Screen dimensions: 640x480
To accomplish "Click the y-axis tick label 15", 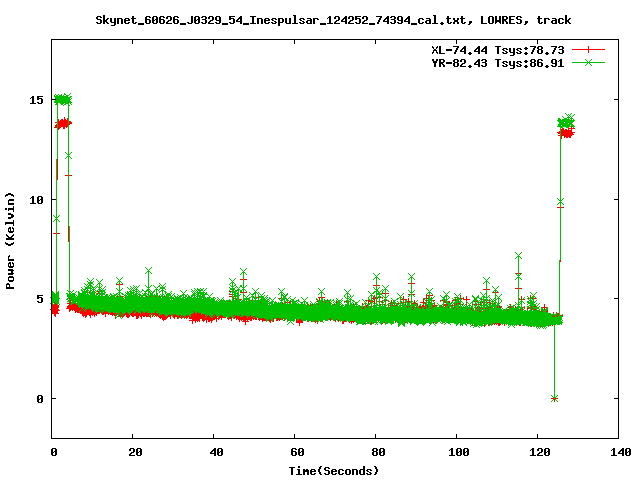I will pyautogui.click(x=36, y=100).
